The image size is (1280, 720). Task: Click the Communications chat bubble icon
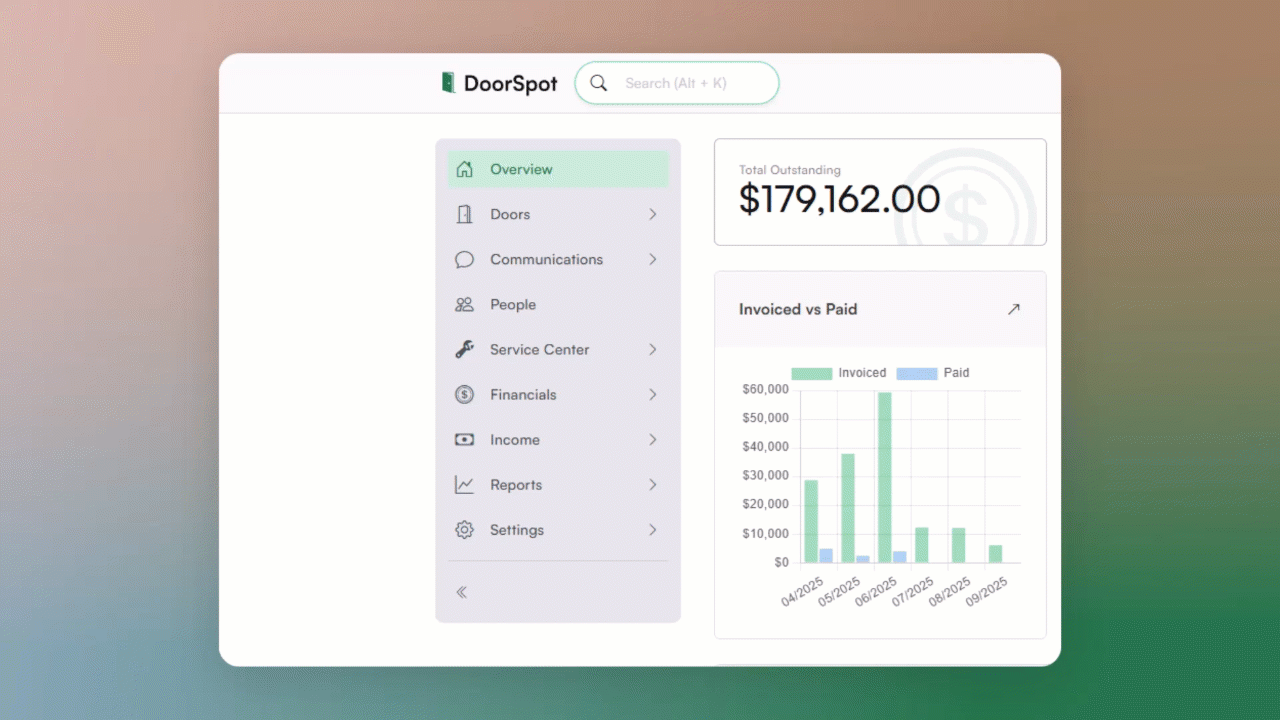464,259
